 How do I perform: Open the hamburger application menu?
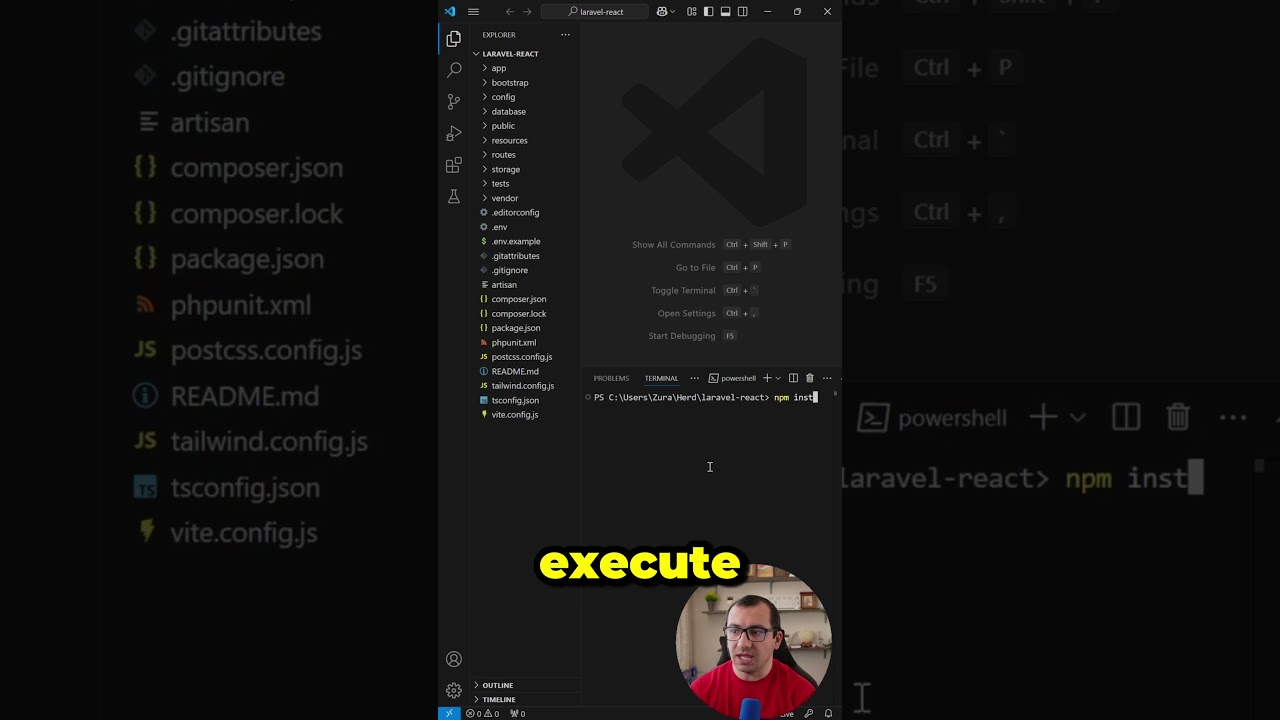click(x=473, y=12)
